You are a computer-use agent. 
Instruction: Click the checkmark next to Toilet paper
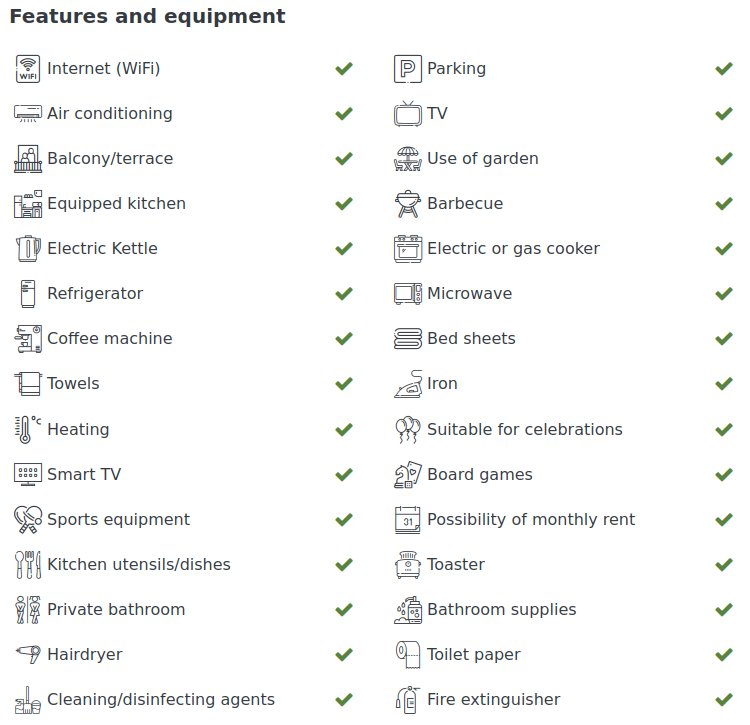click(x=724, y=655)
